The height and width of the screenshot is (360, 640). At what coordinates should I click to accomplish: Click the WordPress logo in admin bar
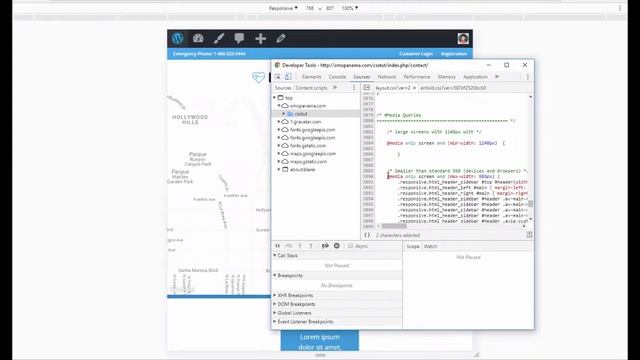click(x=177, y=38)
